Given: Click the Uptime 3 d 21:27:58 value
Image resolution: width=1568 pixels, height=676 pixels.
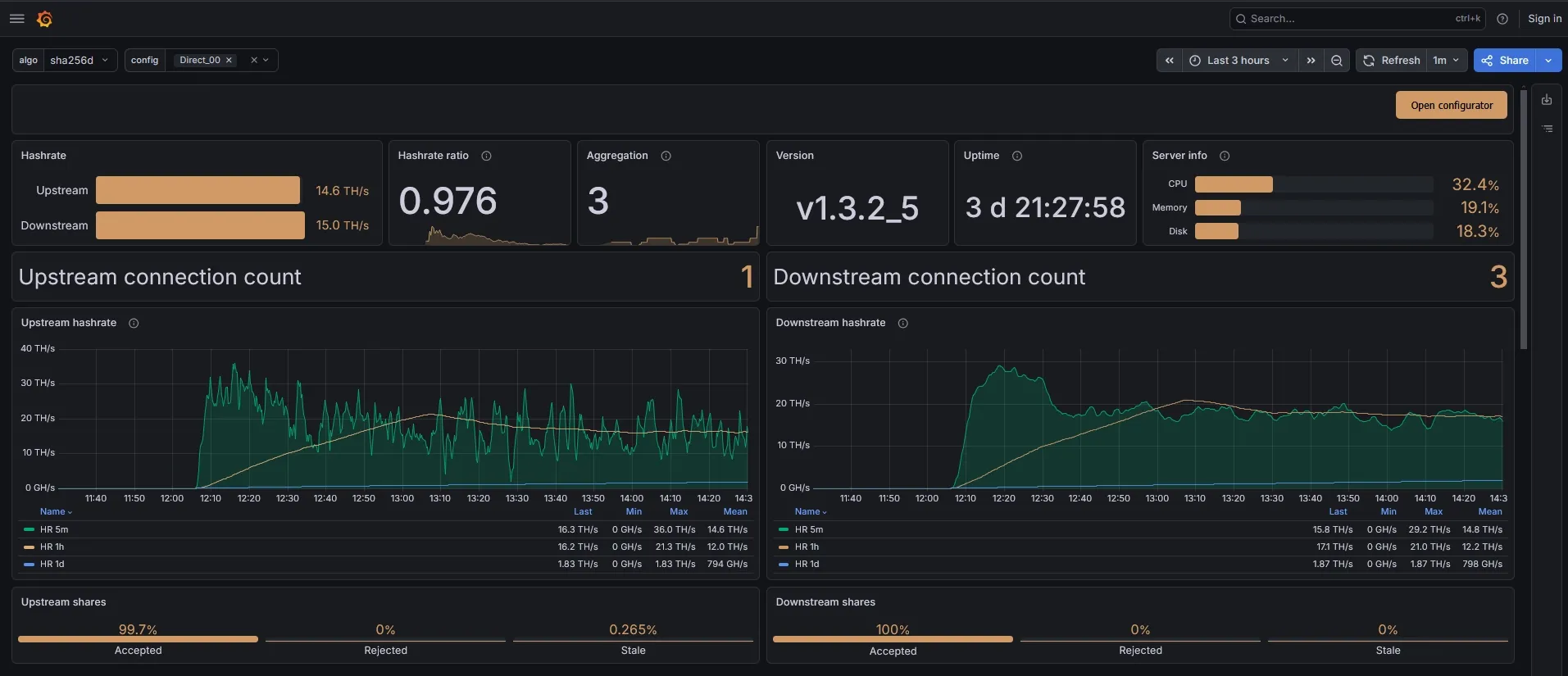Looking at the screenshot, I should 1045,207.
